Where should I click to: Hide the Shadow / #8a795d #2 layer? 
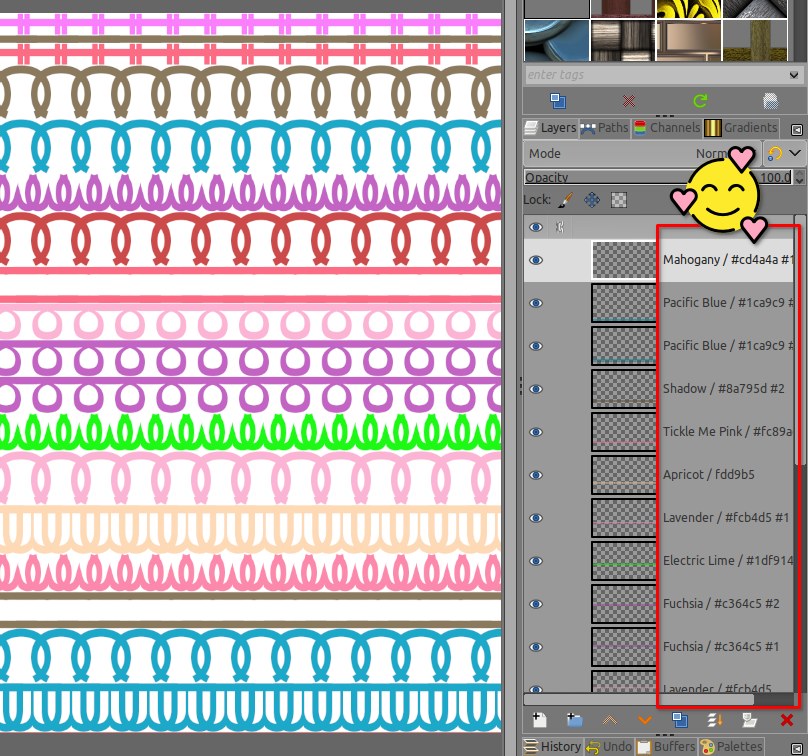pyautogui.click(x=536, y=389)
